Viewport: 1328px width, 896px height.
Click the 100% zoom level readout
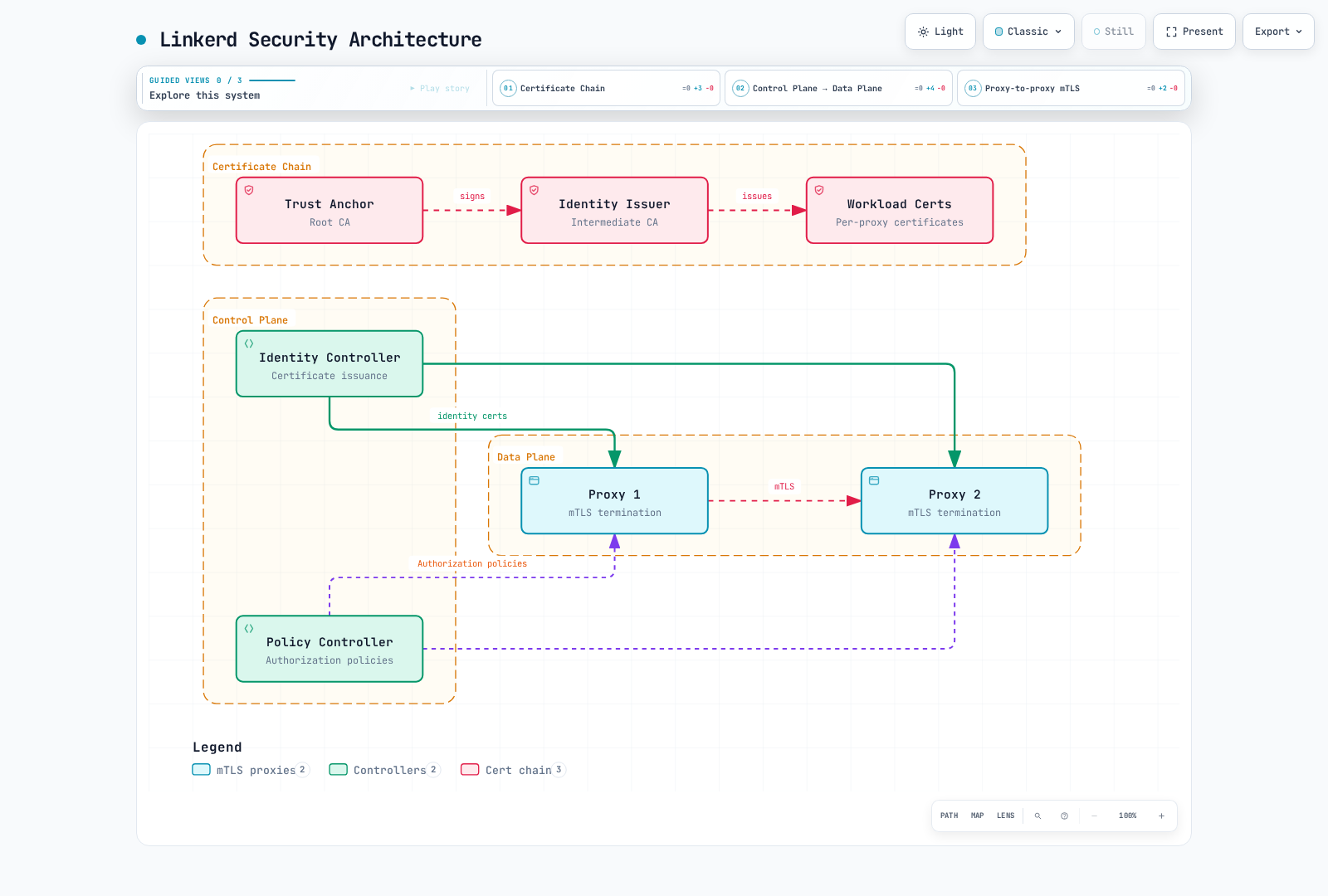pyautogui.click(x=1127, y=816)
